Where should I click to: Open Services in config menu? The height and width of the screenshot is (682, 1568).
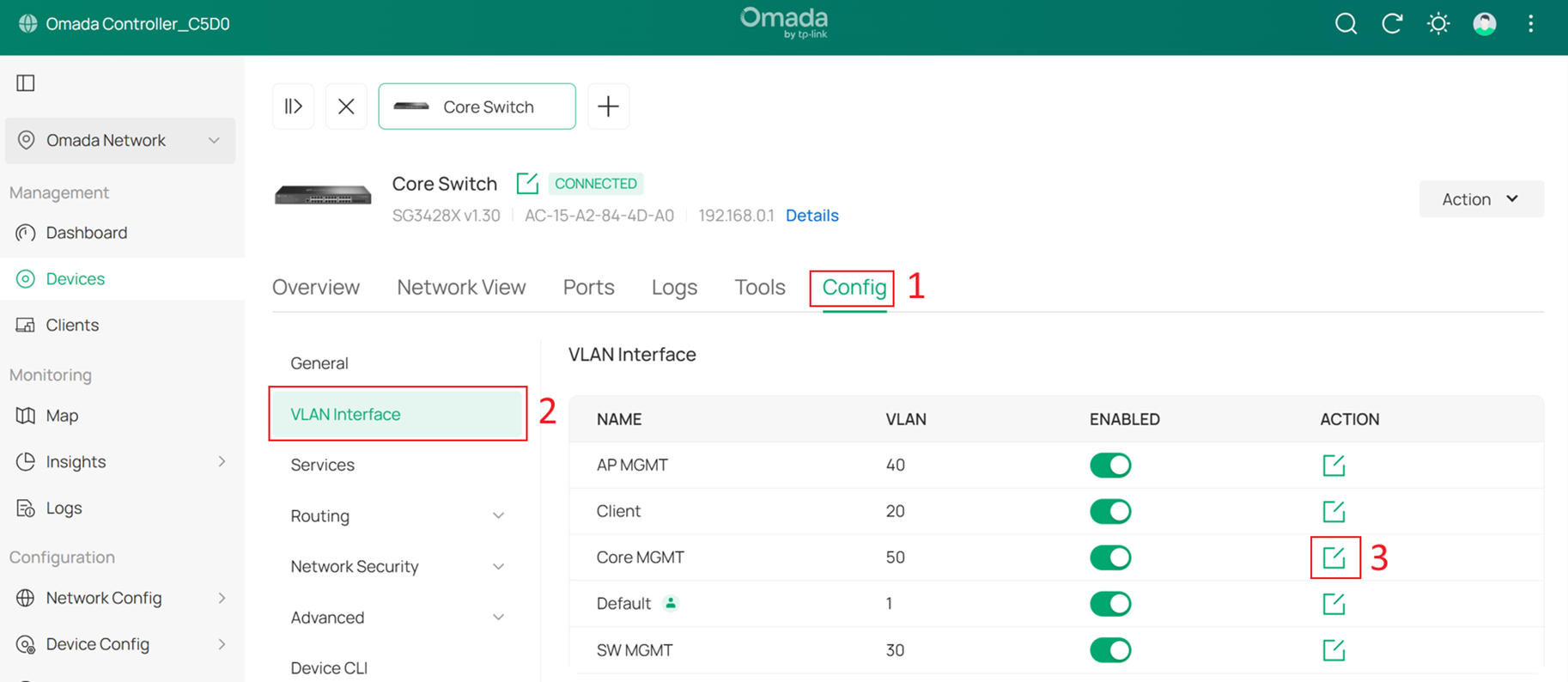323,465
